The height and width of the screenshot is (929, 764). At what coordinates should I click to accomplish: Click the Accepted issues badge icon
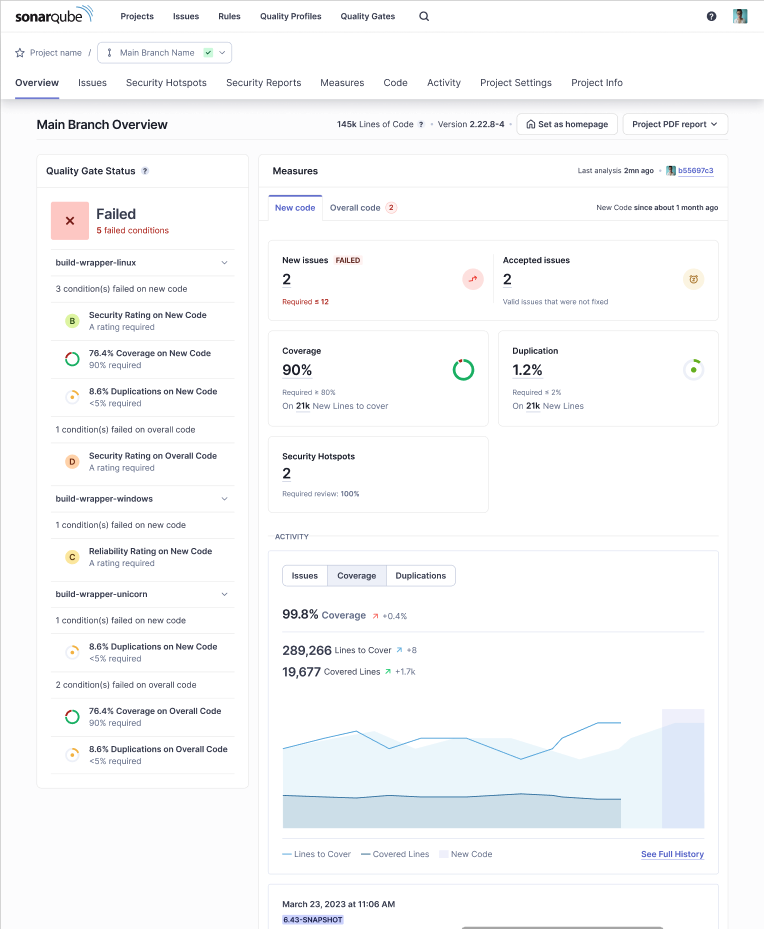click(x=693, y=280)
